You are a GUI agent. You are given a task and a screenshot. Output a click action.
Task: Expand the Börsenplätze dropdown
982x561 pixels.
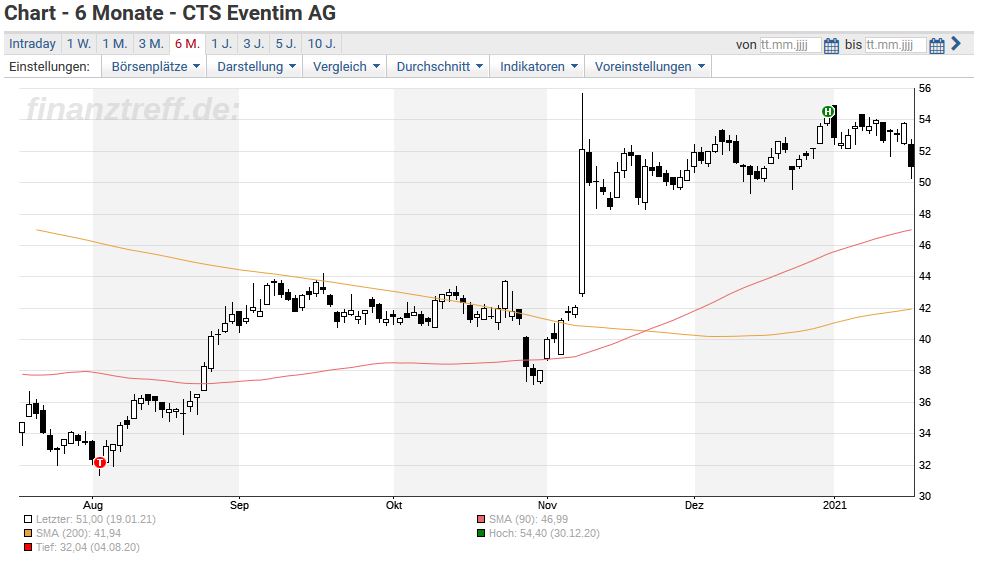155,66
